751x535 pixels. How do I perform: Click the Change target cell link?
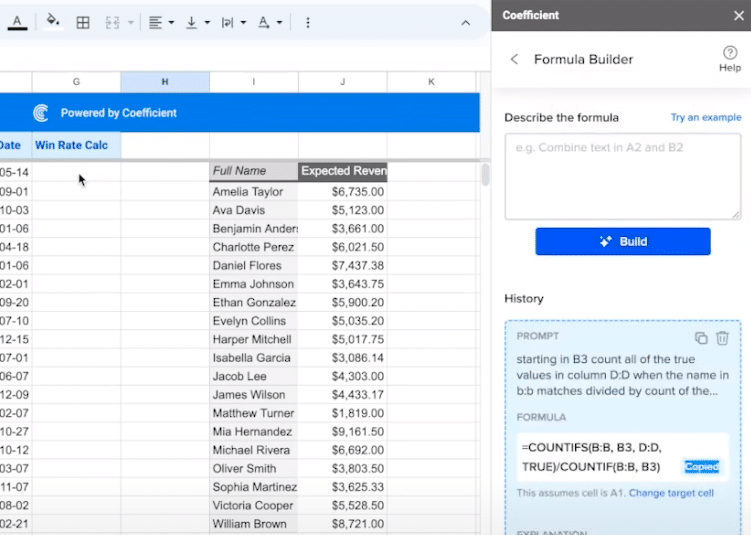click(670, 493)
